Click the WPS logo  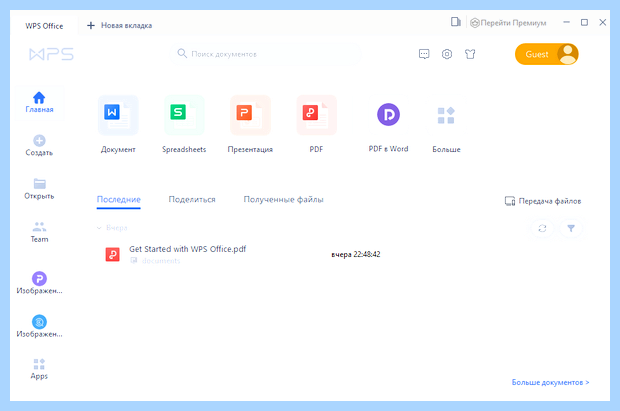point(51,54)
